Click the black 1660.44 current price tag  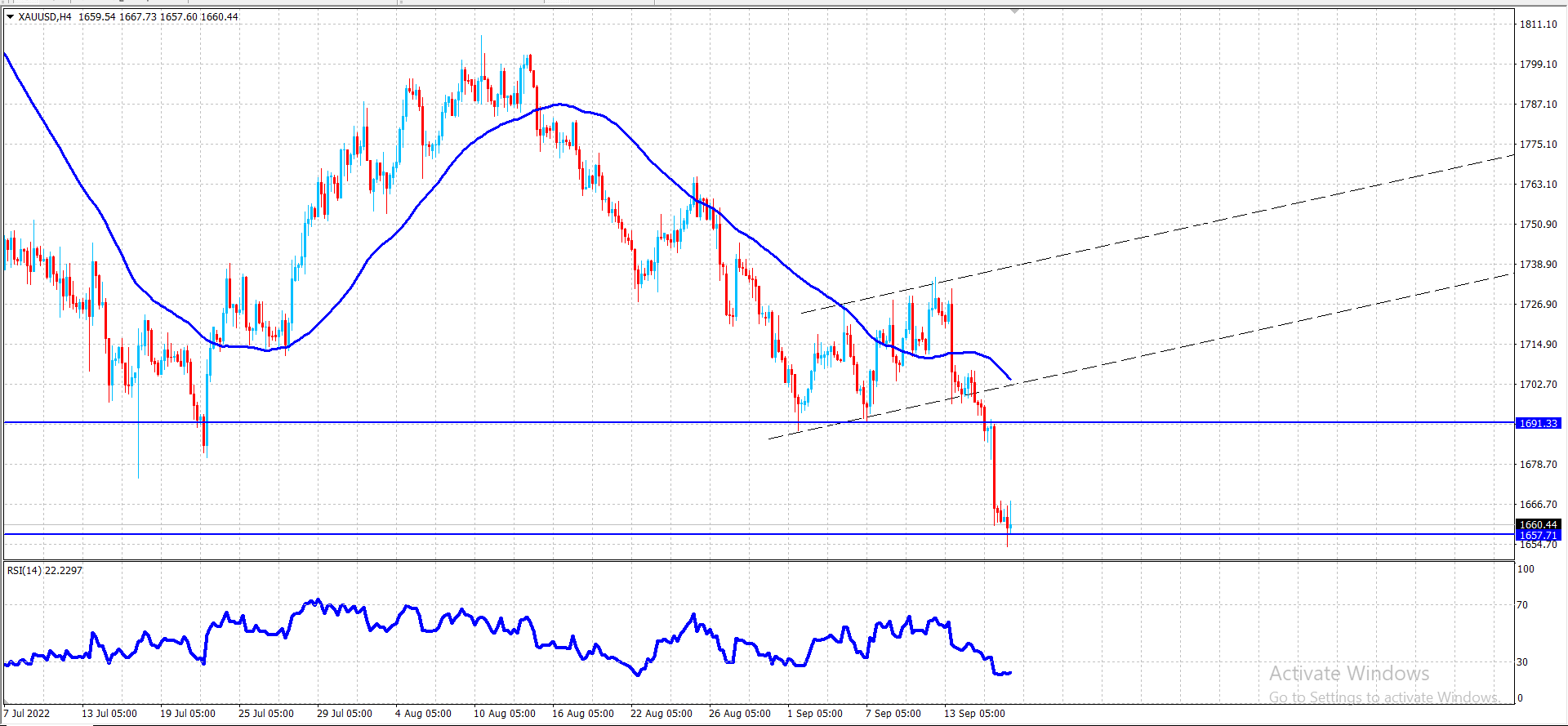pyautogui.click(x=1539, y=524)
